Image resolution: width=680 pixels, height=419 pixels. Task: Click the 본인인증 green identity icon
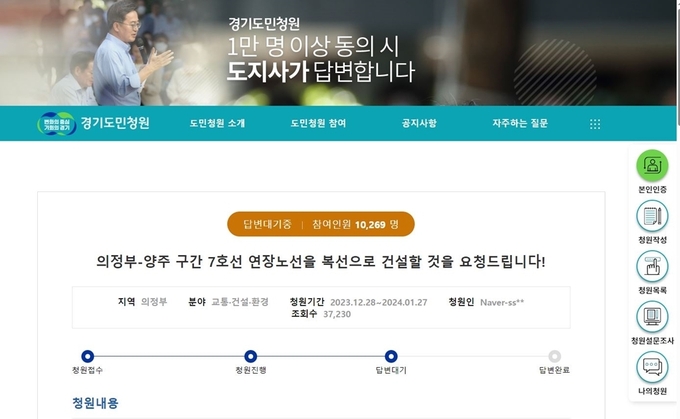tap(652, 165)
